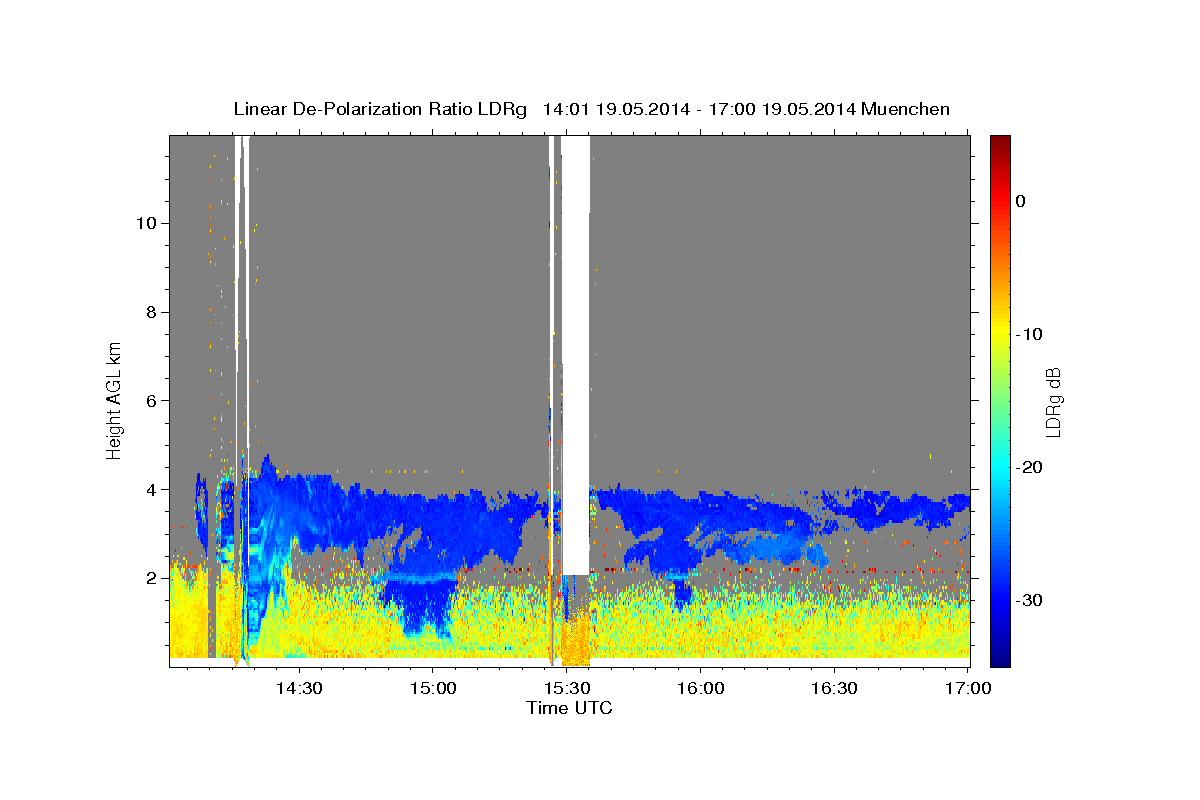Viewport: 1200px width, 800px height.
Task: Click the 'Time UTC' axis title
Action: [569, 708]
